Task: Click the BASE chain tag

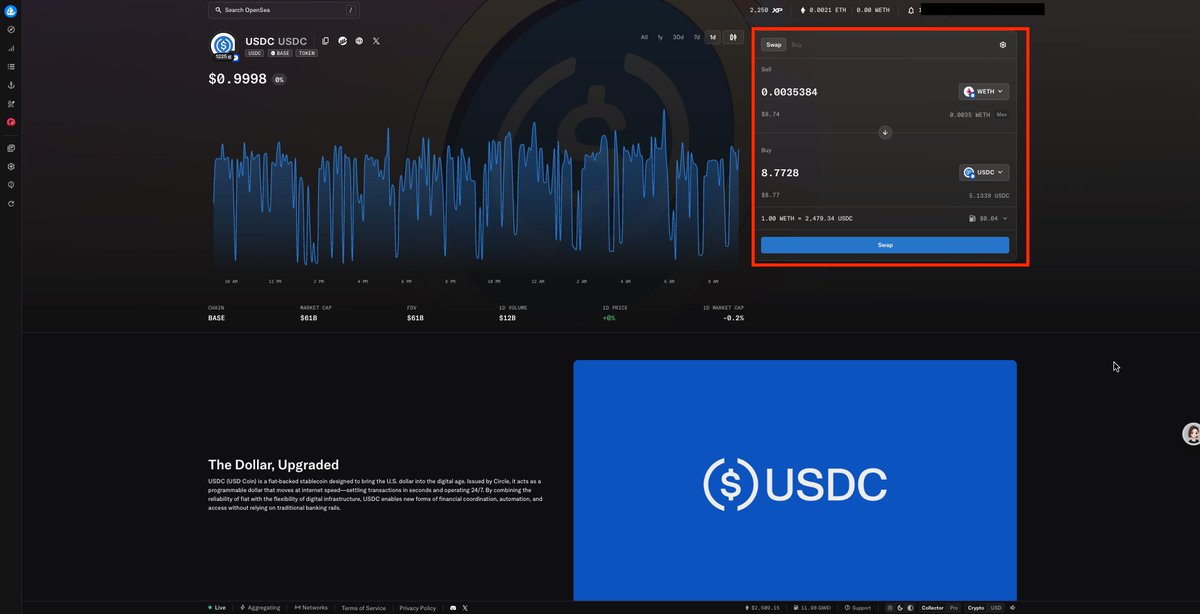Action: click(x=280, y=53)
